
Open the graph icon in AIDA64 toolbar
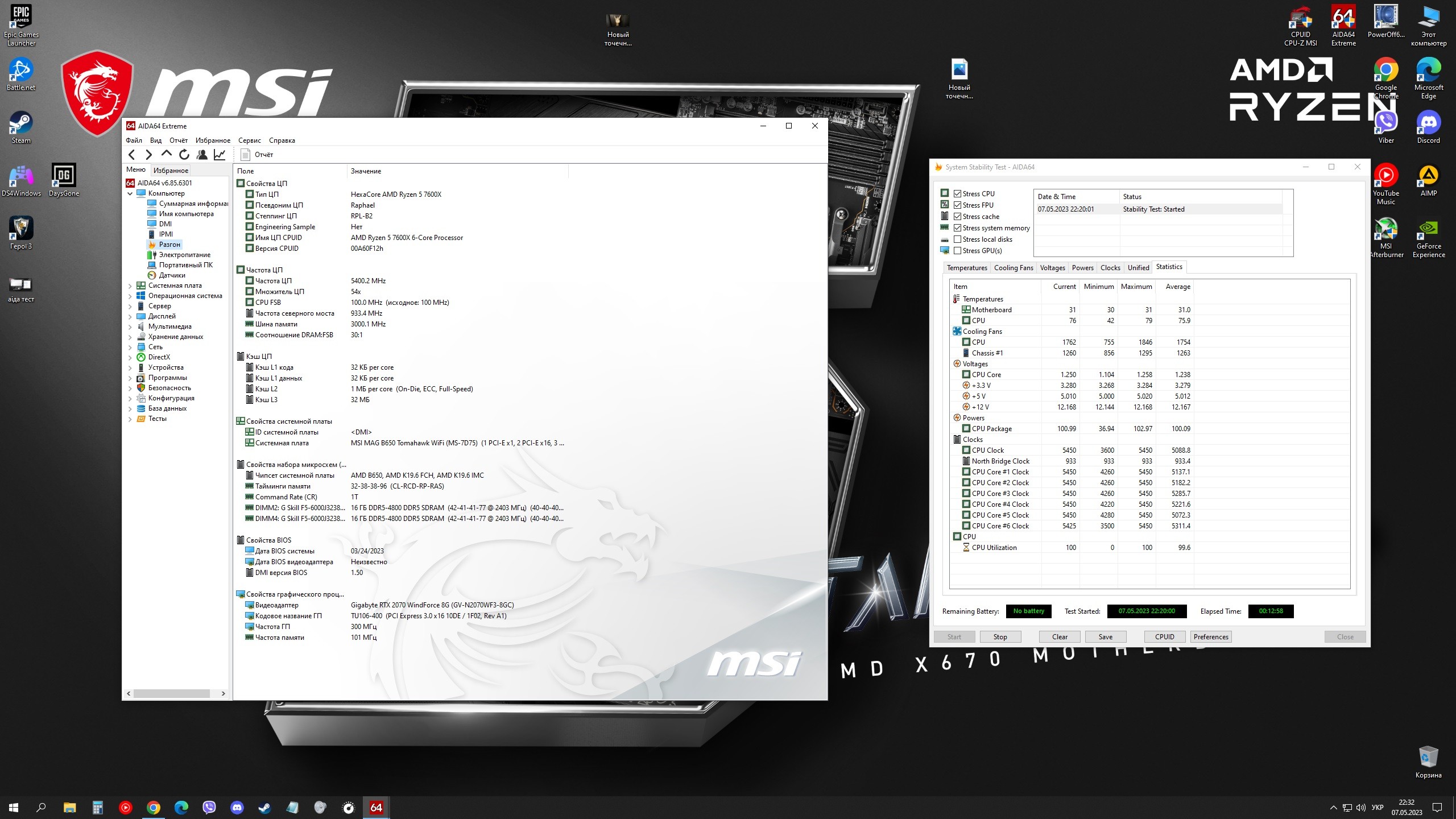(x=220, y=155)
